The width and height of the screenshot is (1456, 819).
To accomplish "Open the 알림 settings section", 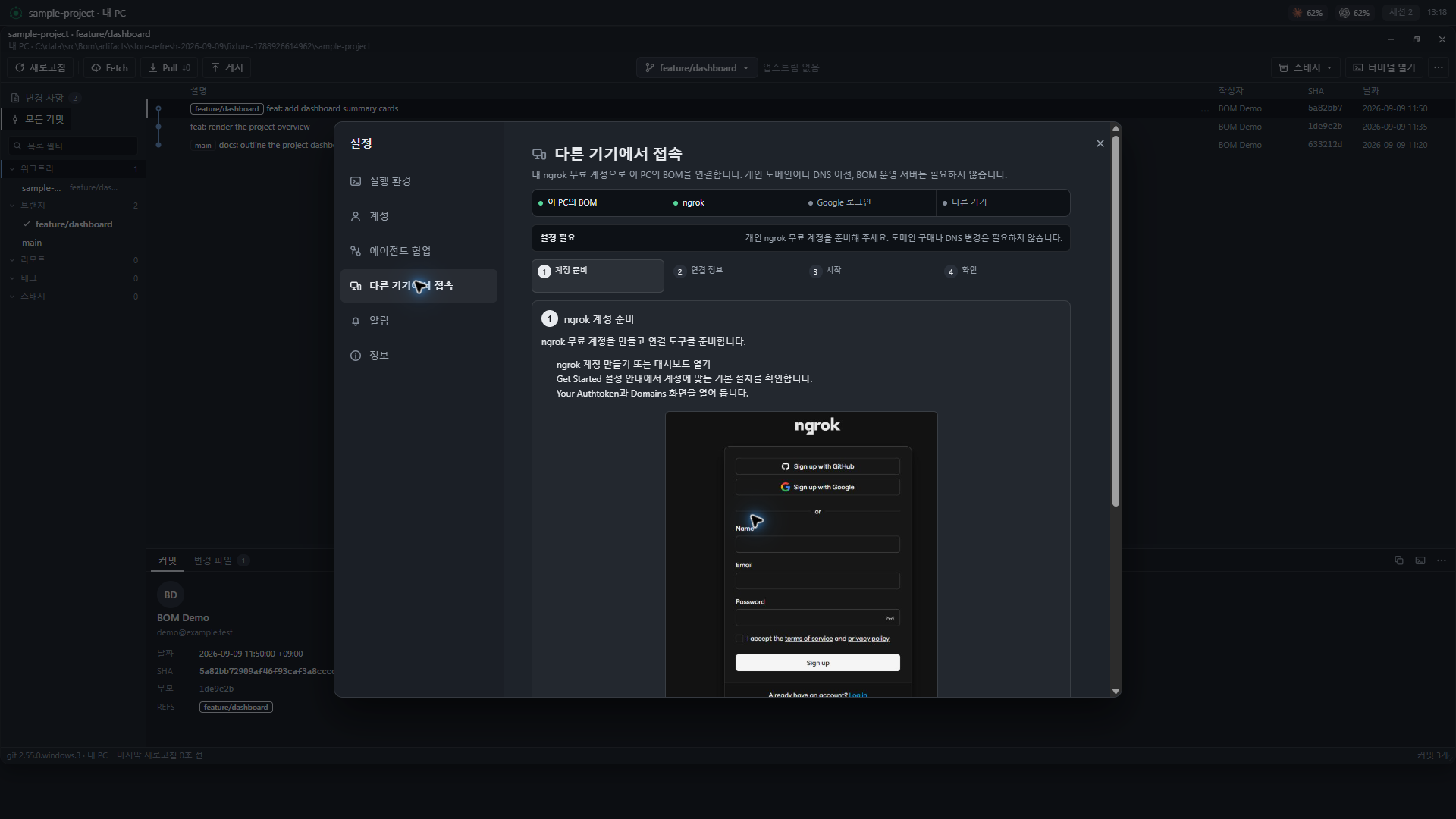I will coord(419,321).
